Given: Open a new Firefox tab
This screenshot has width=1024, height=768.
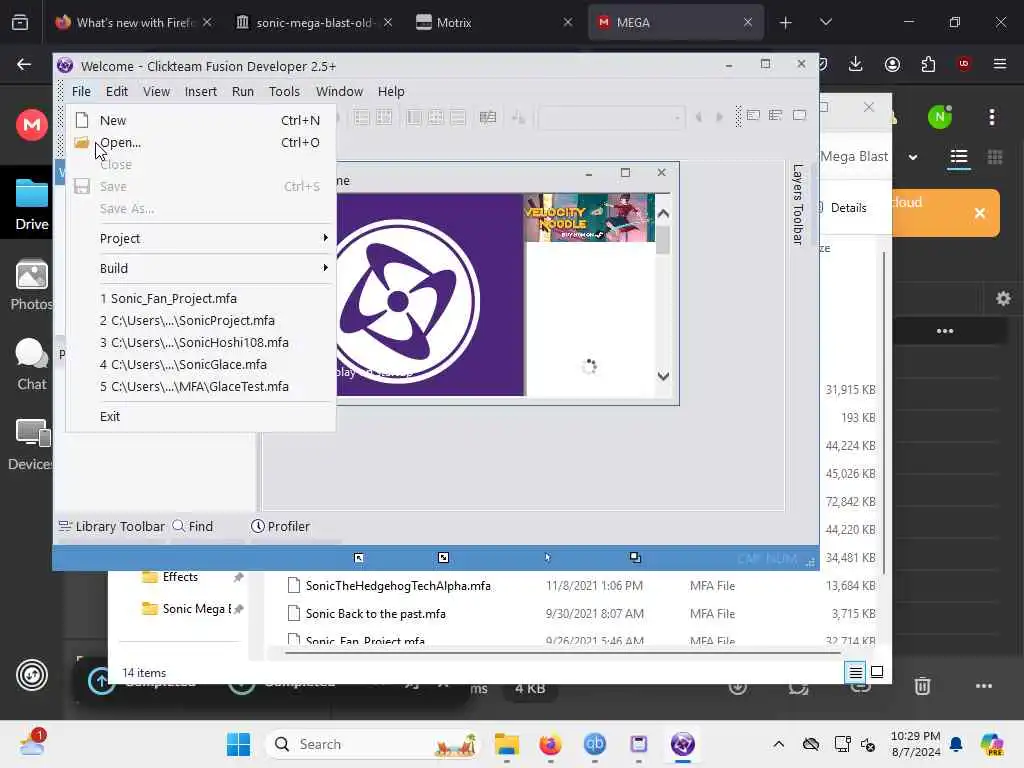Looking at the screenshot, I should [x=786, y=23].
